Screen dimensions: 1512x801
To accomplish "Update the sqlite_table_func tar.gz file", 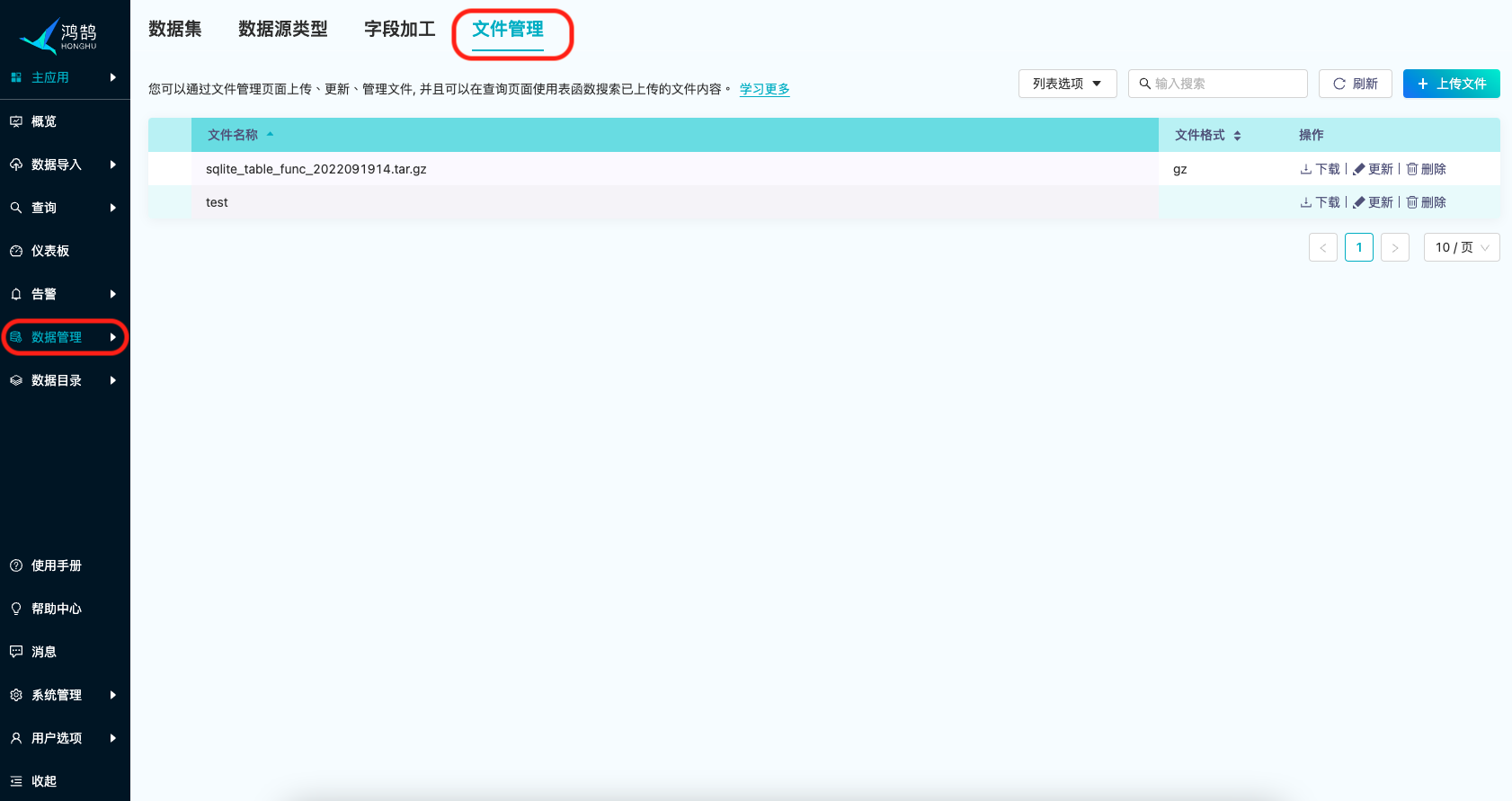I will pyautogui.click(x=1373, y=169).
